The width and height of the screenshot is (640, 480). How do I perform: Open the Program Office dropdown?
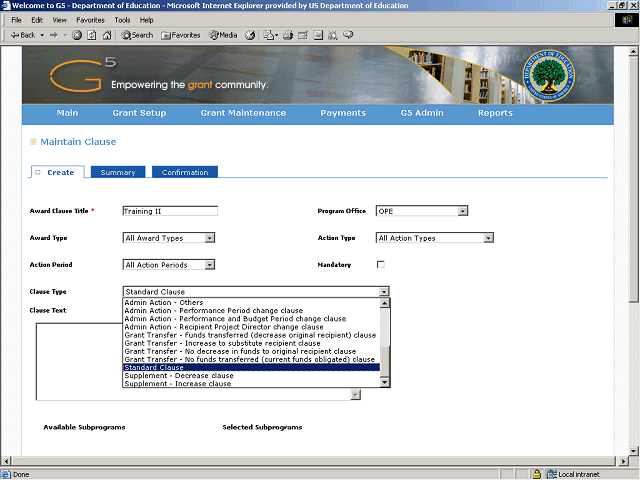422,211
